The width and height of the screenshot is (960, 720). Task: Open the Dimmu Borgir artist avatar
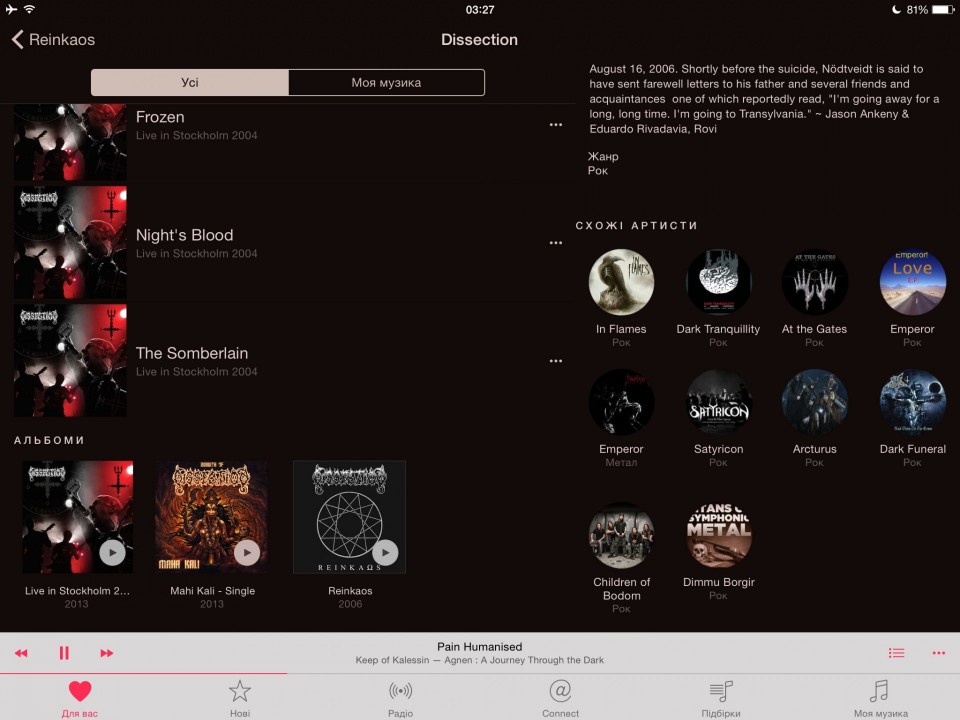[719, 535]
